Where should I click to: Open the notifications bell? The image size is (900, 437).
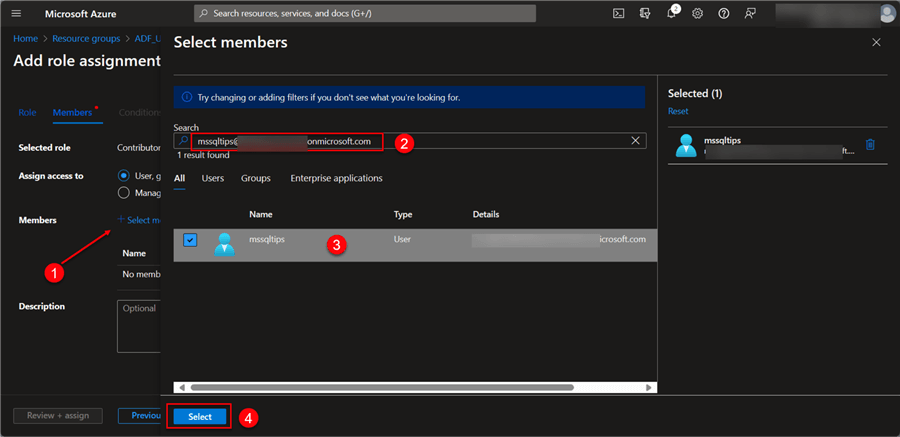tap(672, 14)
